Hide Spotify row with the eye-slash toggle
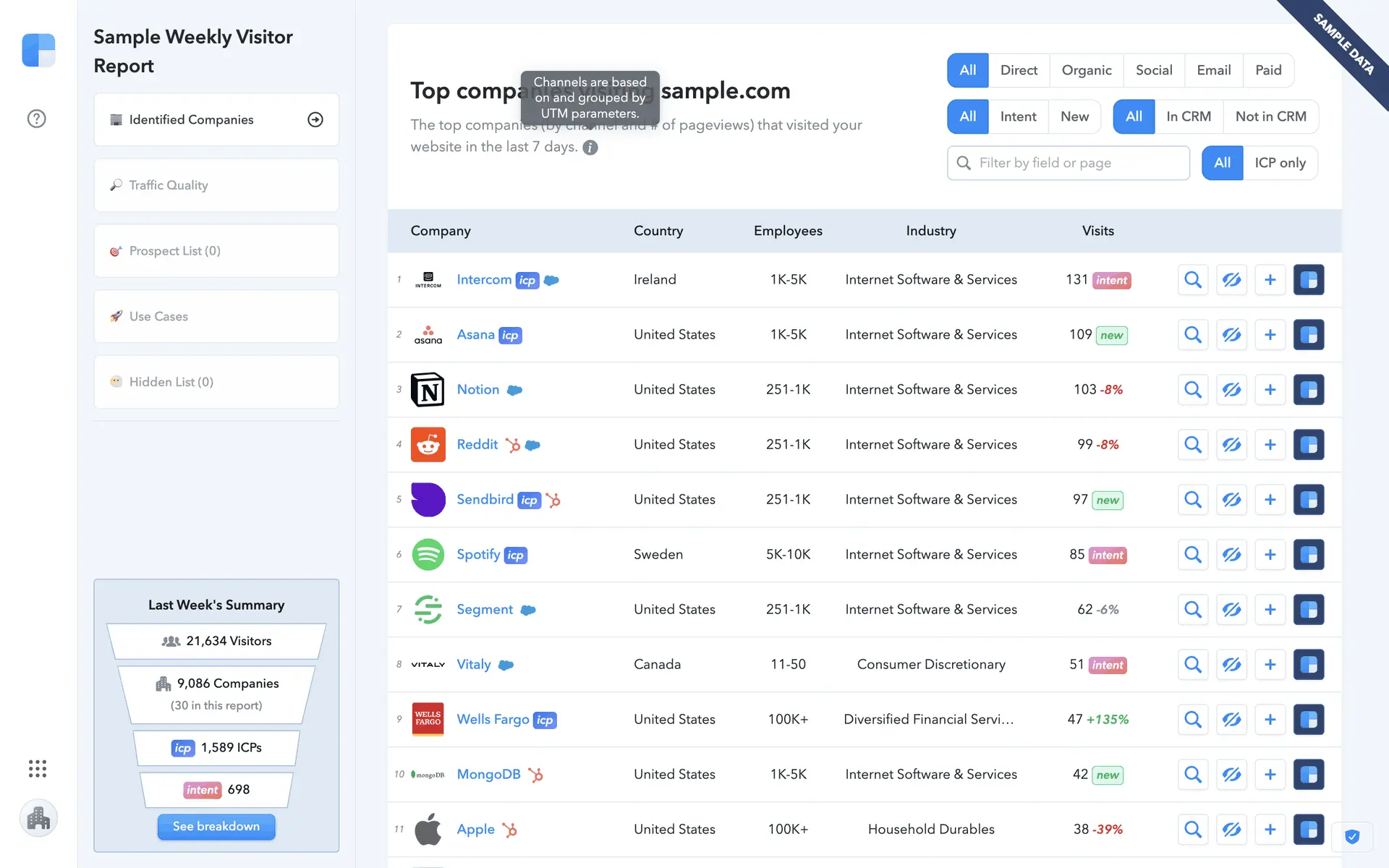This screenshot has width=1389, height=868. (x=1231, y=555)
